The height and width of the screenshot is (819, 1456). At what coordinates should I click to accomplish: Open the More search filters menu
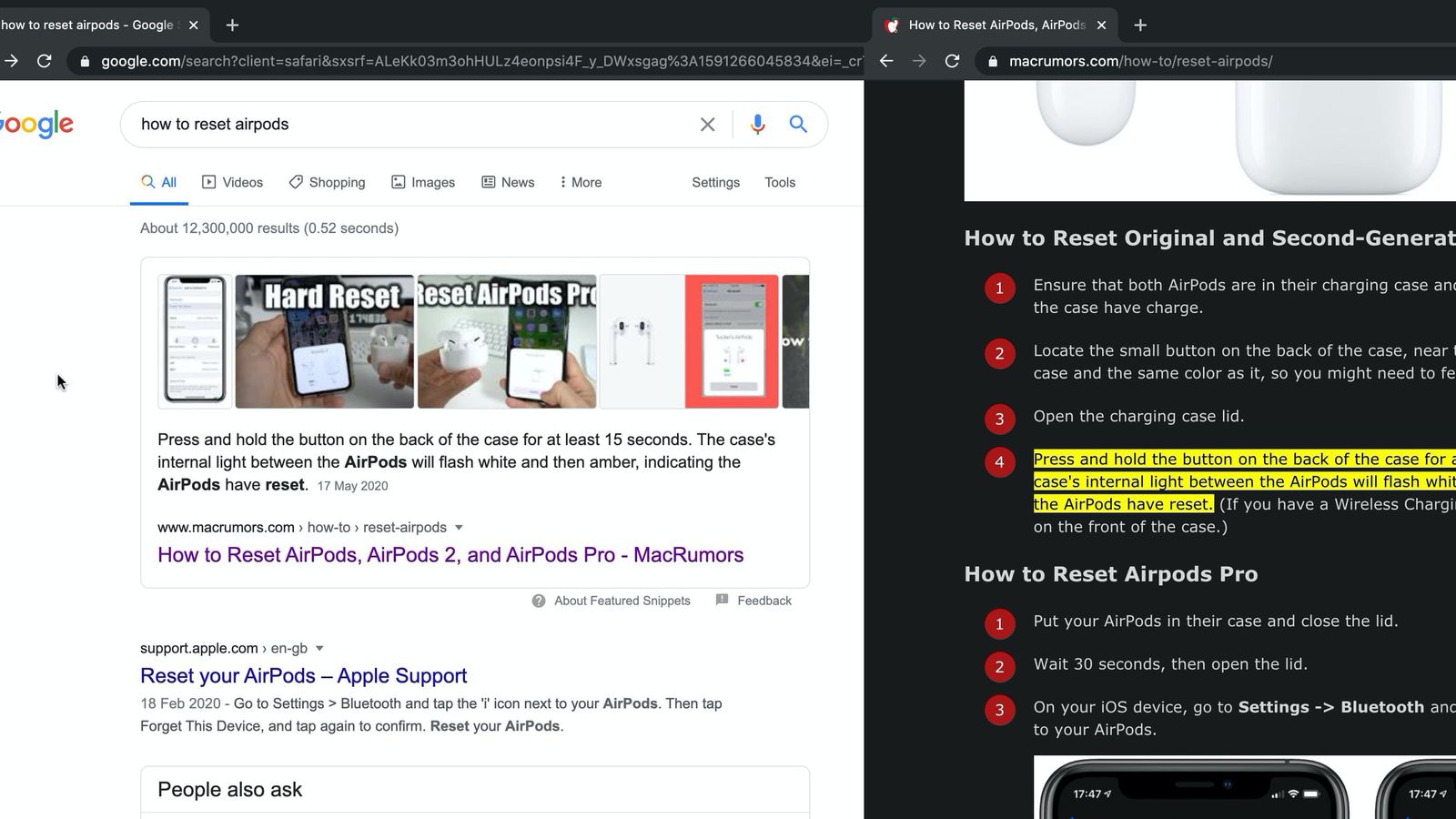(580, 182)
